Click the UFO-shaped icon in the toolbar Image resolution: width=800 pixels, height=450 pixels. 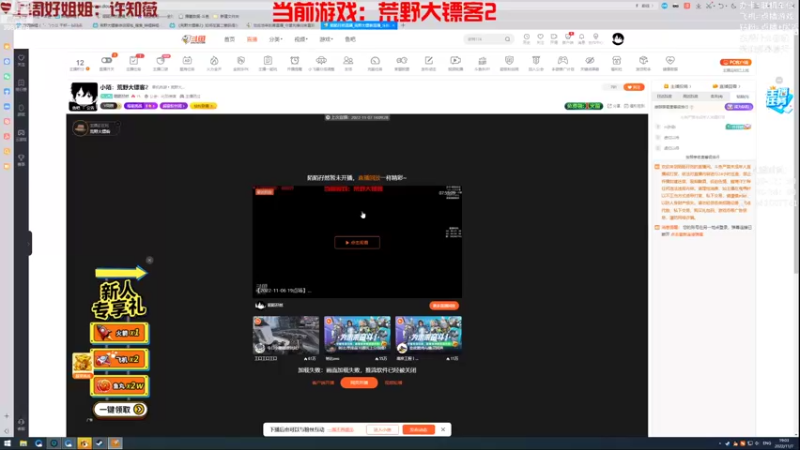click(321, 61)
